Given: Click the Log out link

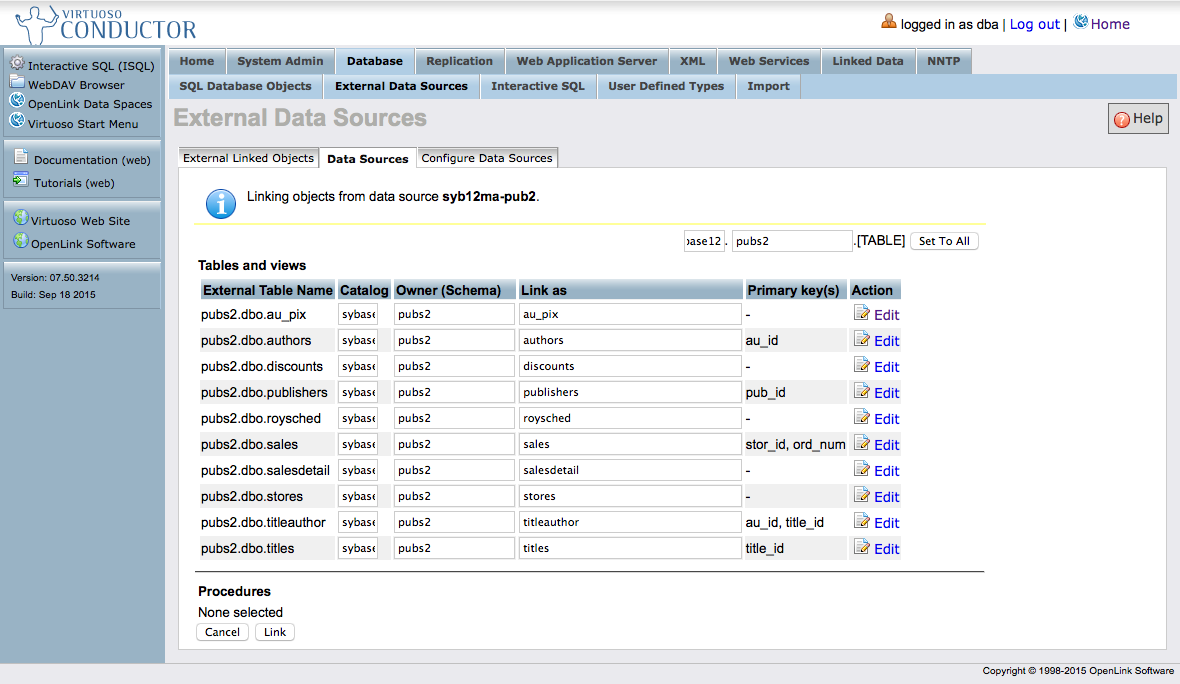Looking at the screenshot, I should click(x=1035, y=24).
